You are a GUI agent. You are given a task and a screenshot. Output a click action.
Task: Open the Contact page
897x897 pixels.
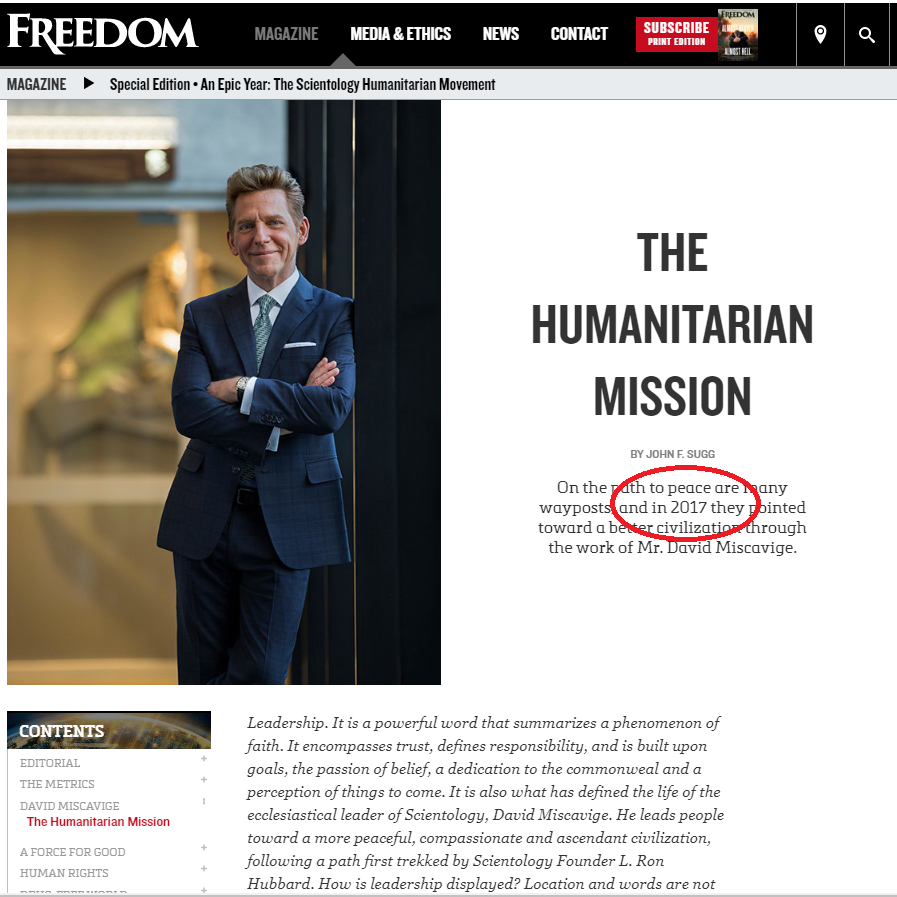click(579, 34)
